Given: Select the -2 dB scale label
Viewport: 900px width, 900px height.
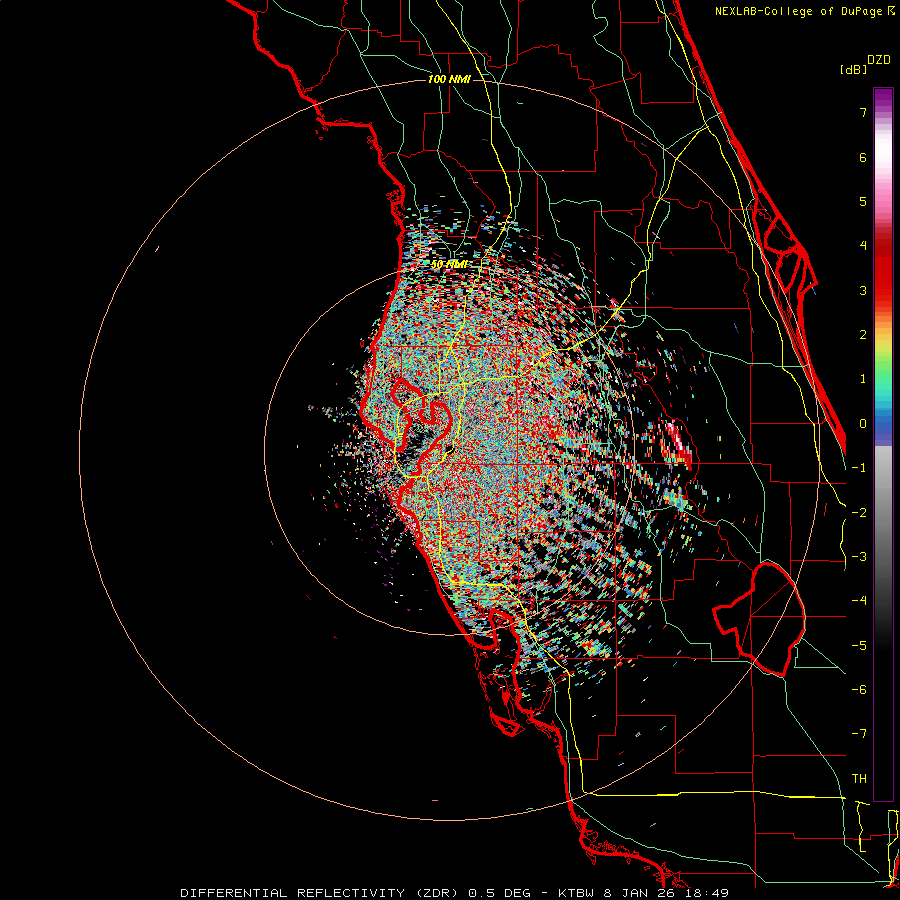Looking at the screenshot, I should click(x=859, y=512).
